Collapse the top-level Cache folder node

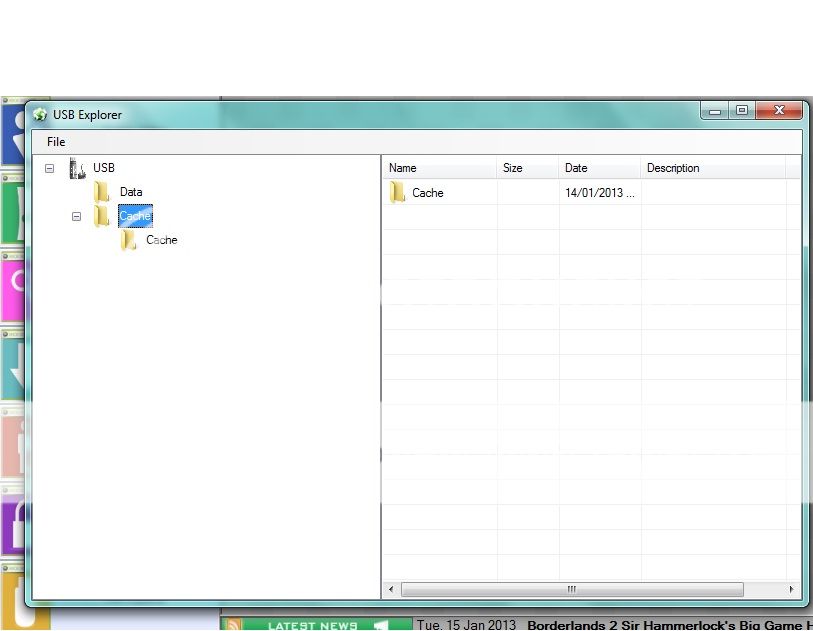click(76, 216)
